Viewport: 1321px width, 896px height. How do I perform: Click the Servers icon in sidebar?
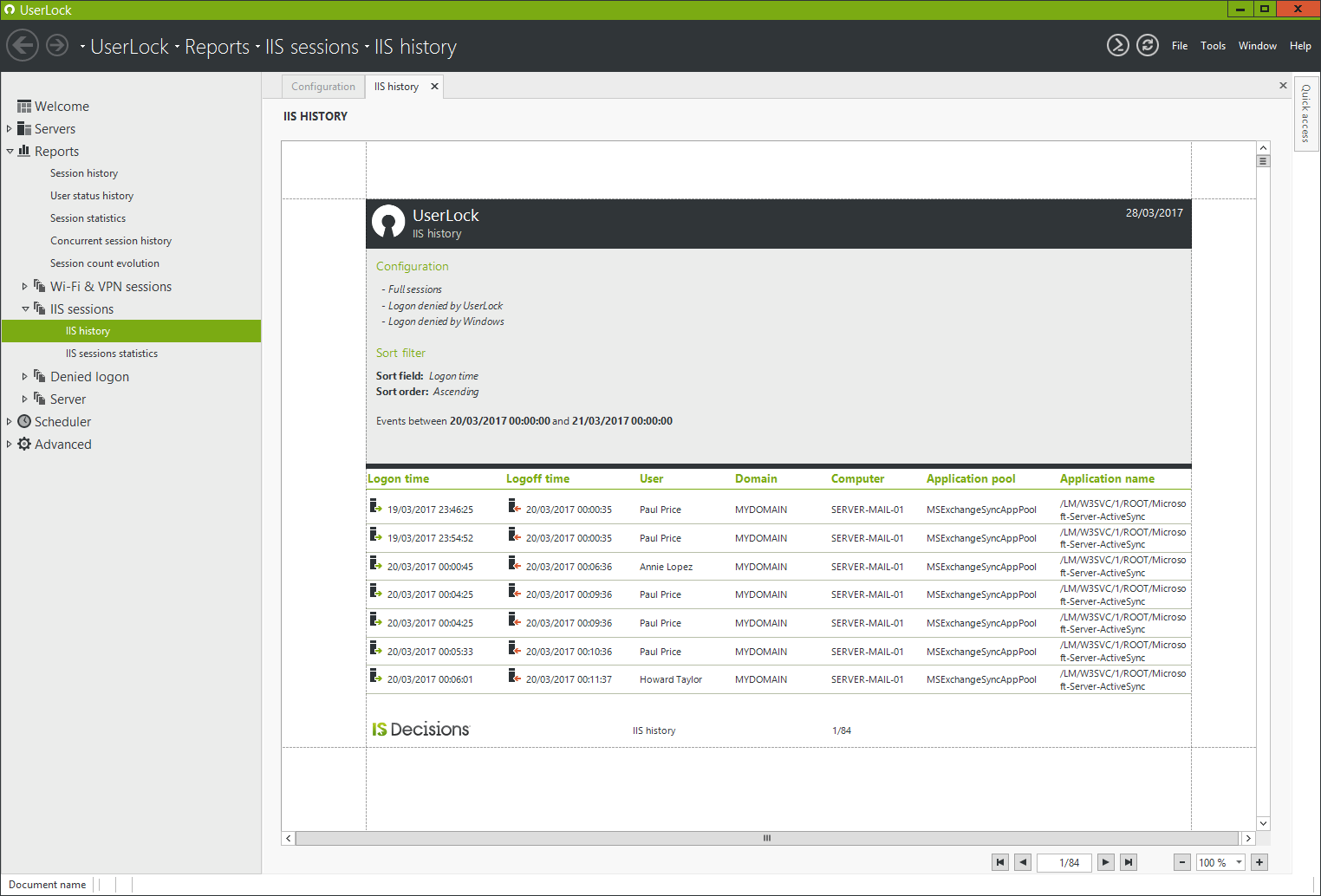tap(24, 128)
